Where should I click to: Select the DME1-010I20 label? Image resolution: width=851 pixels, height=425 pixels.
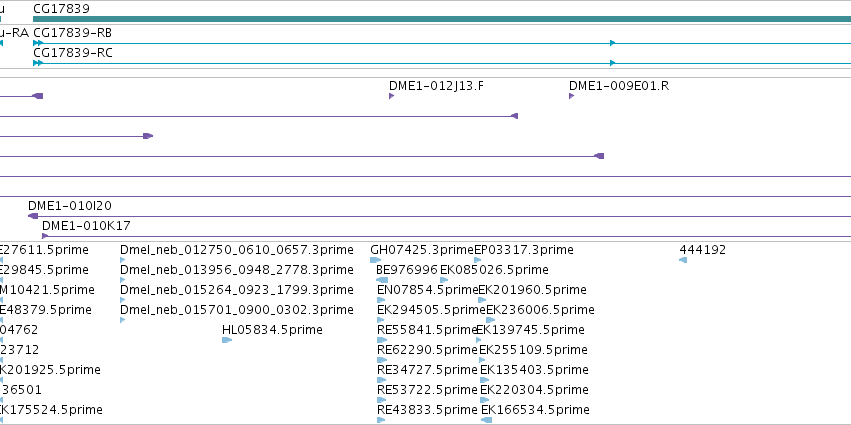(x=70, y=206)
